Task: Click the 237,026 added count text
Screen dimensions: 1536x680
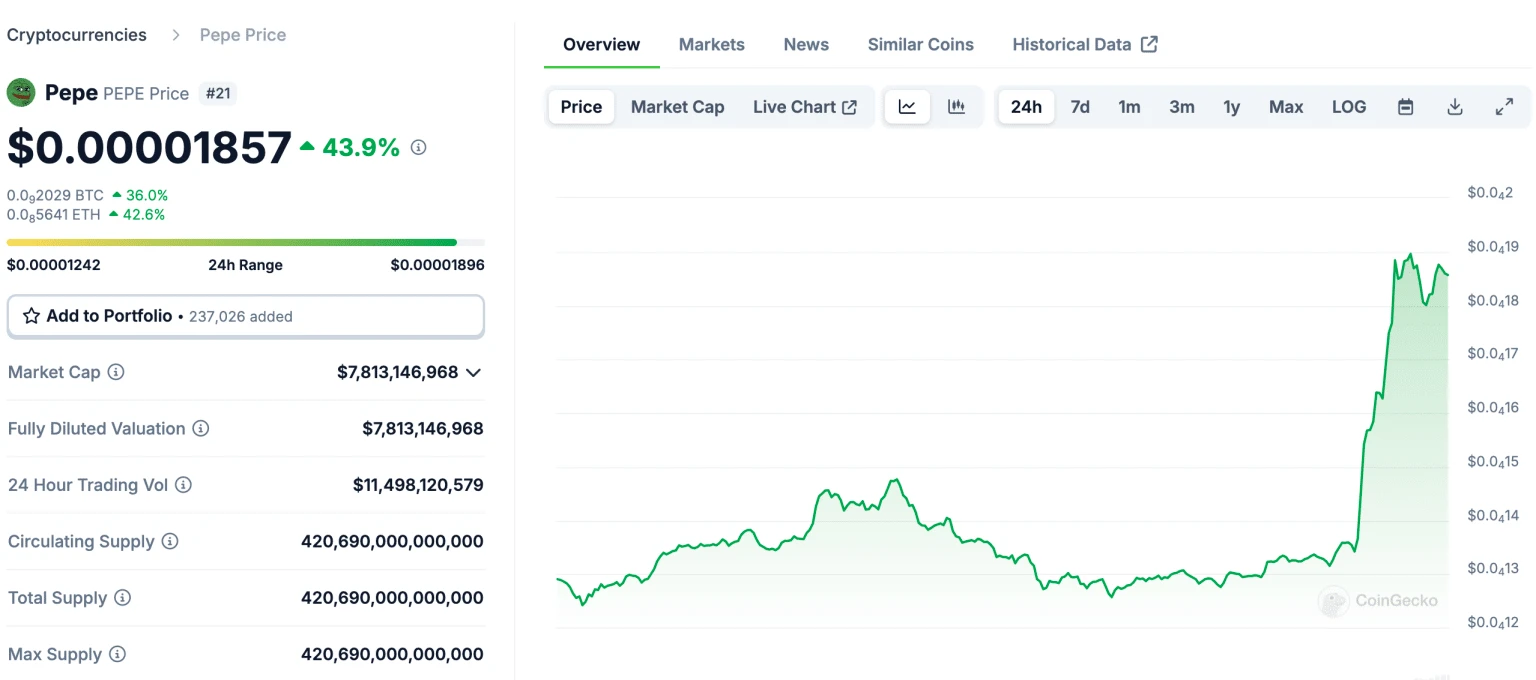Action: [x=241, y=317]
